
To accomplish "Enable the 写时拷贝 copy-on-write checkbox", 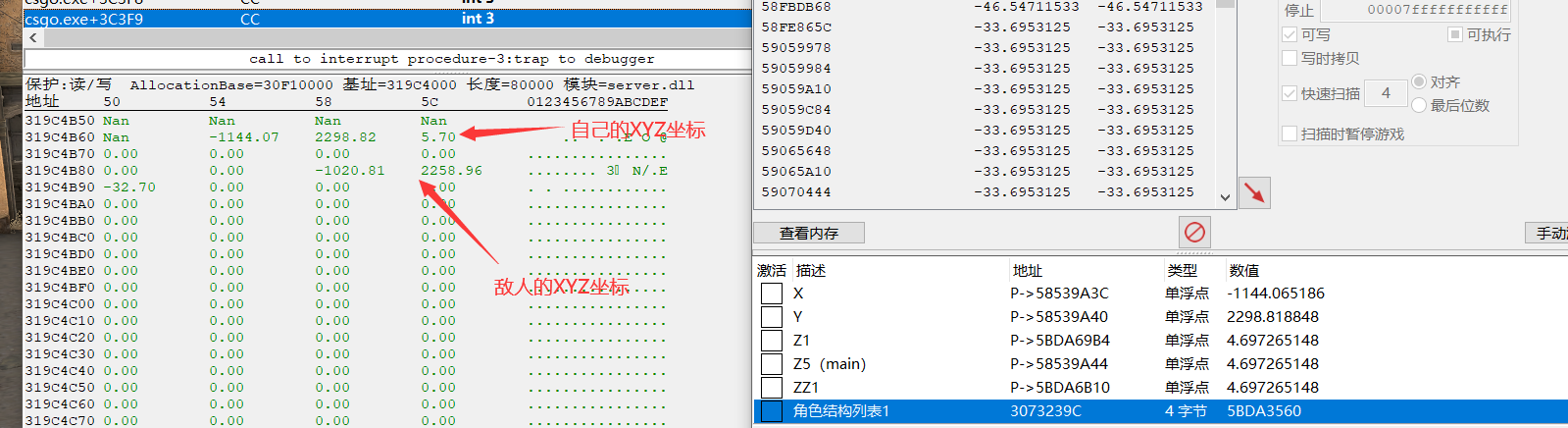I will pyautogui.click(x=1290, y=58).
